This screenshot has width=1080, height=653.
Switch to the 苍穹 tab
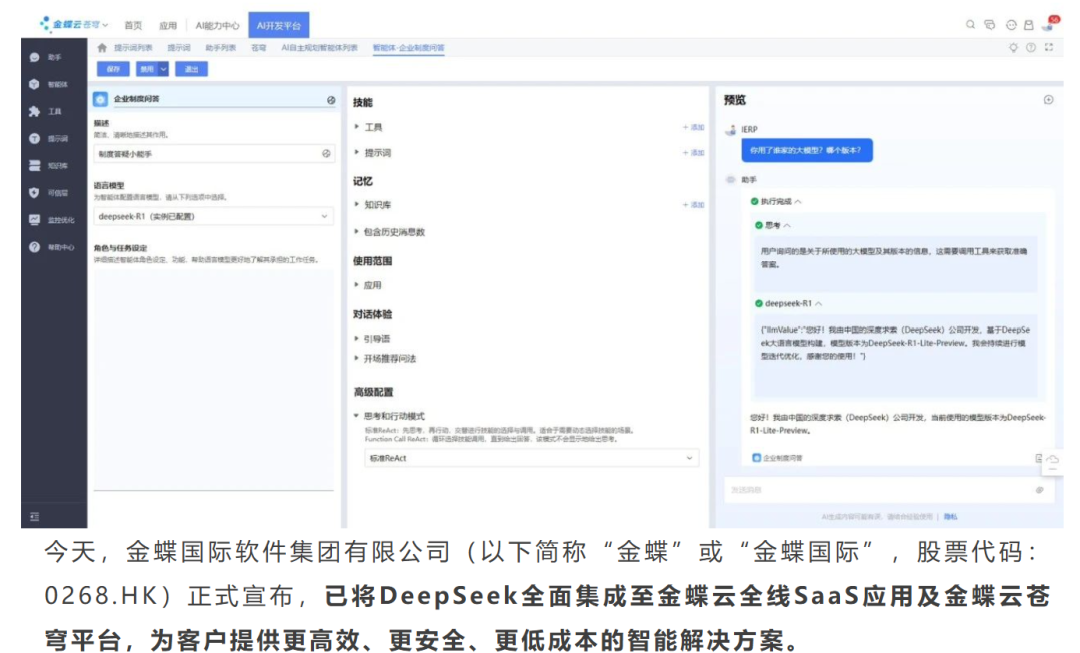point(258,48)
